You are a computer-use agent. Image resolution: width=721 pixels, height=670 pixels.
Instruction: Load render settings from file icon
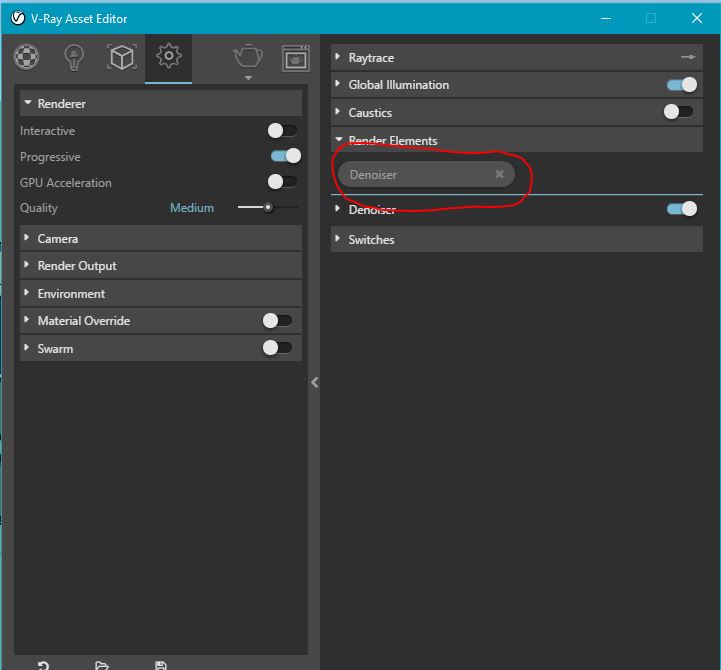102,665
